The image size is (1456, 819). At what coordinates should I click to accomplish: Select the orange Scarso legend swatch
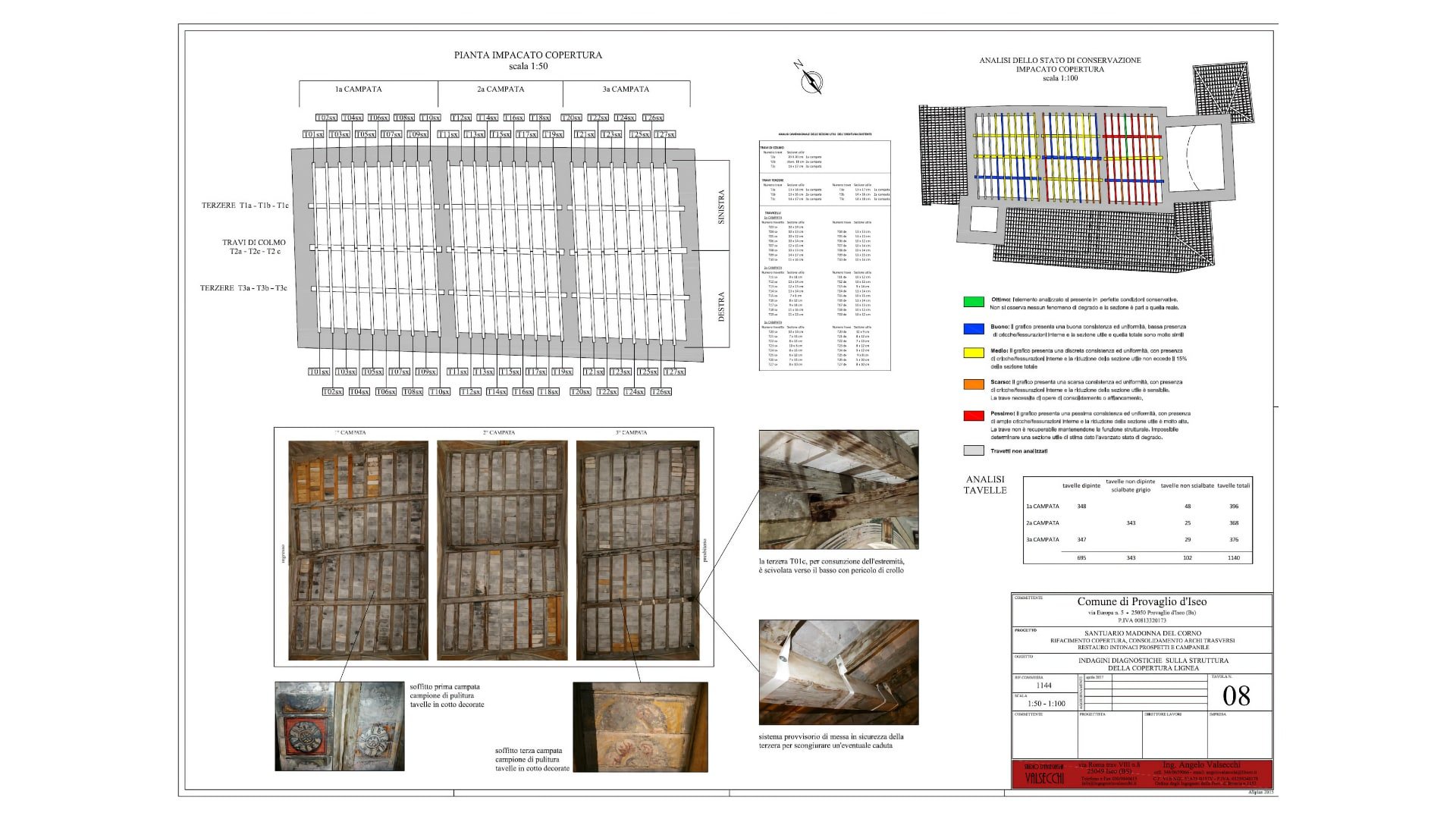[x=974, y=384]
